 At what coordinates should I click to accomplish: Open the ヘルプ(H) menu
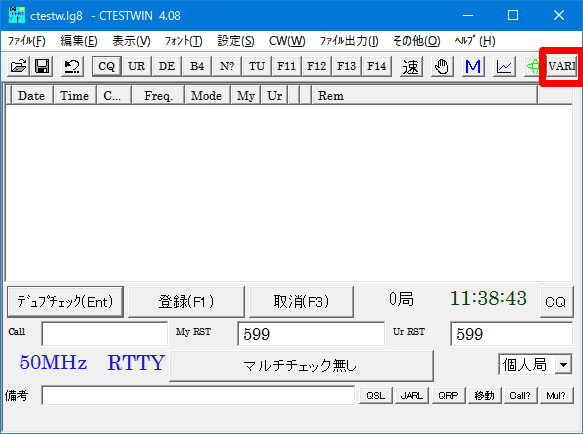click(475, 41)
